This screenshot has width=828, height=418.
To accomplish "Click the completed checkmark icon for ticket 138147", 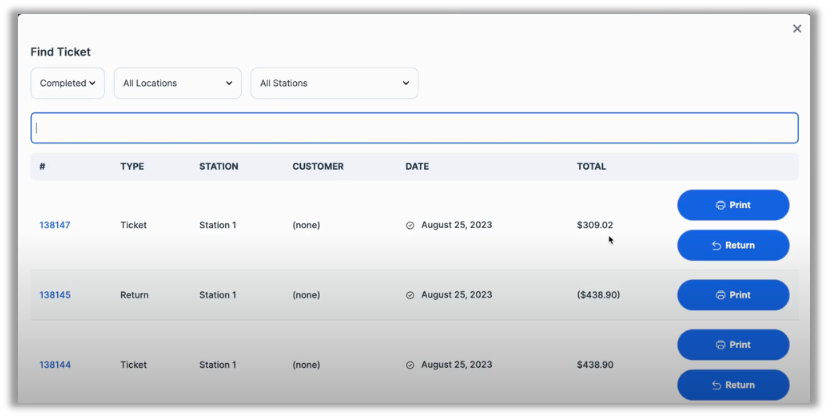I will [410, 225].
